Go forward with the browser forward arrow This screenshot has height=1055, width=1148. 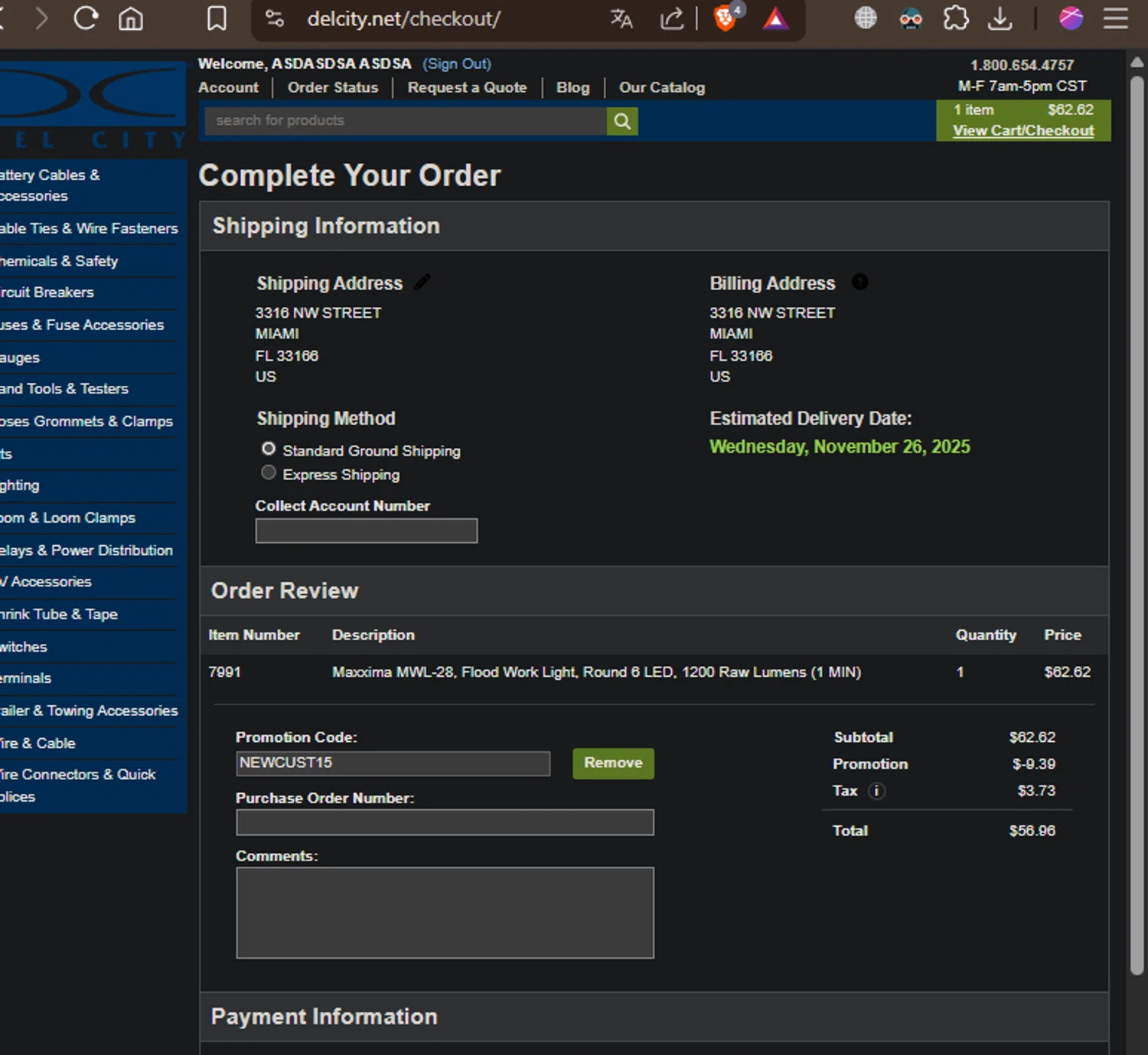click(41, 18)
